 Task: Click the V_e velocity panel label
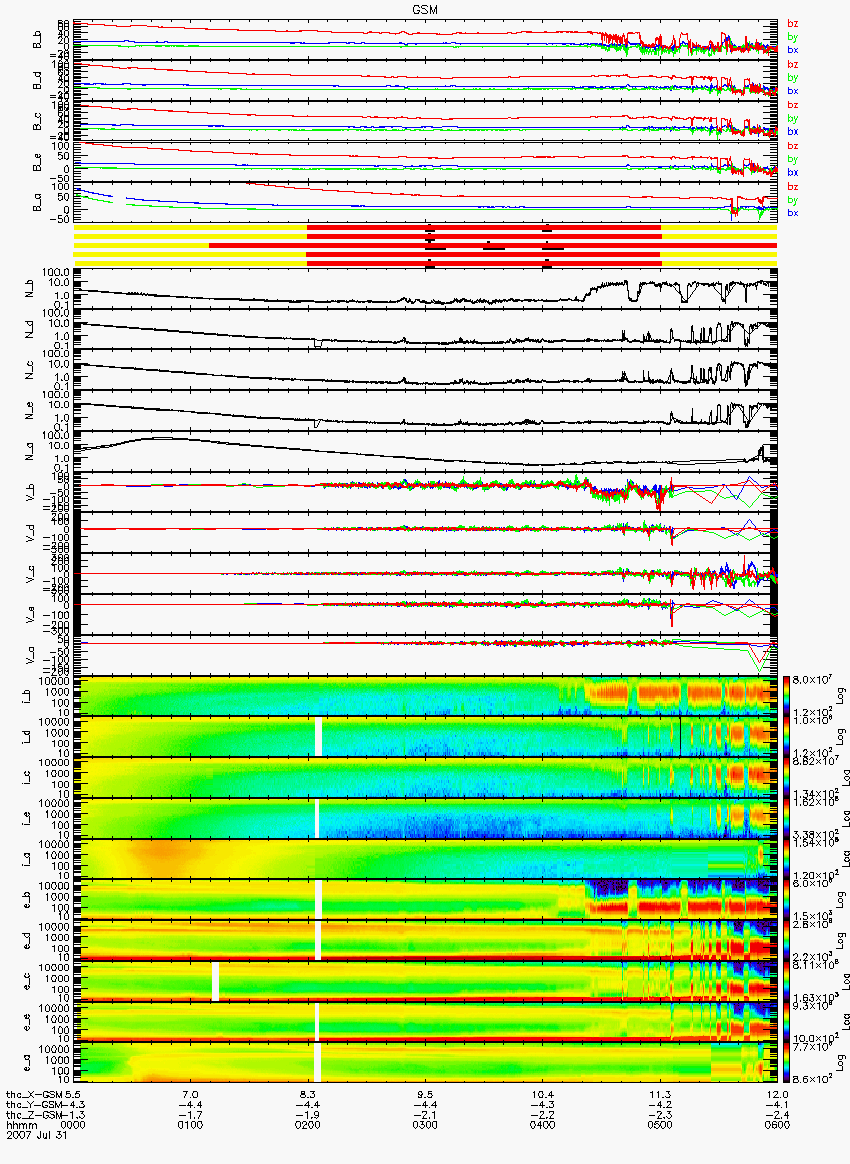click(x=31, y=615)
